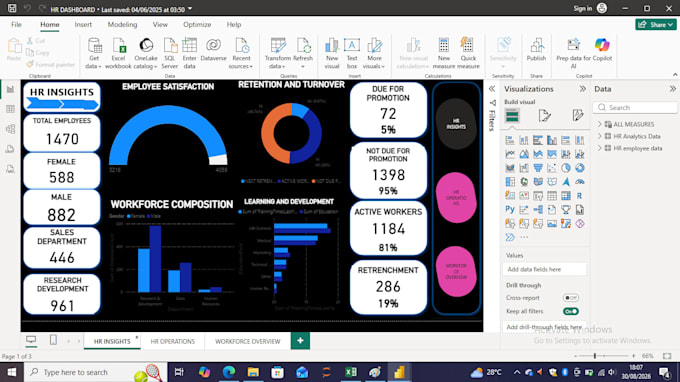
Task: Open the WORKFORCE OVERVIEW page tab
Action: (x=248, y=342)
